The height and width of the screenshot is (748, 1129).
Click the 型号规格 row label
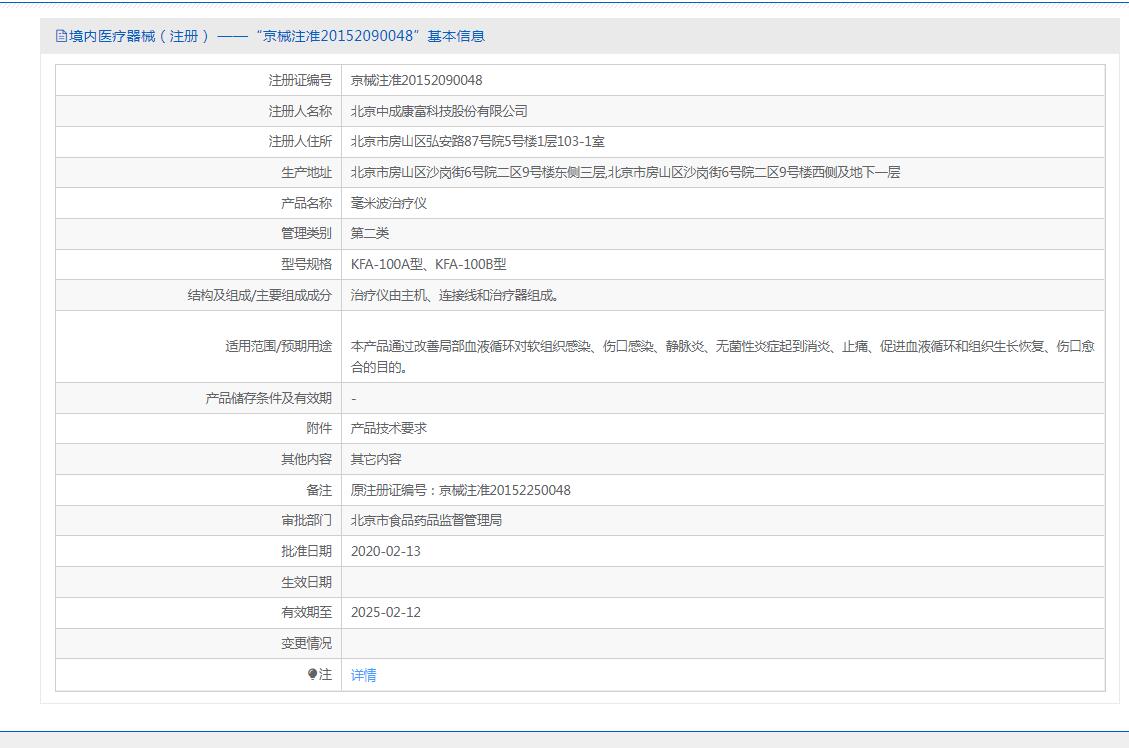[x=307, y=264]
